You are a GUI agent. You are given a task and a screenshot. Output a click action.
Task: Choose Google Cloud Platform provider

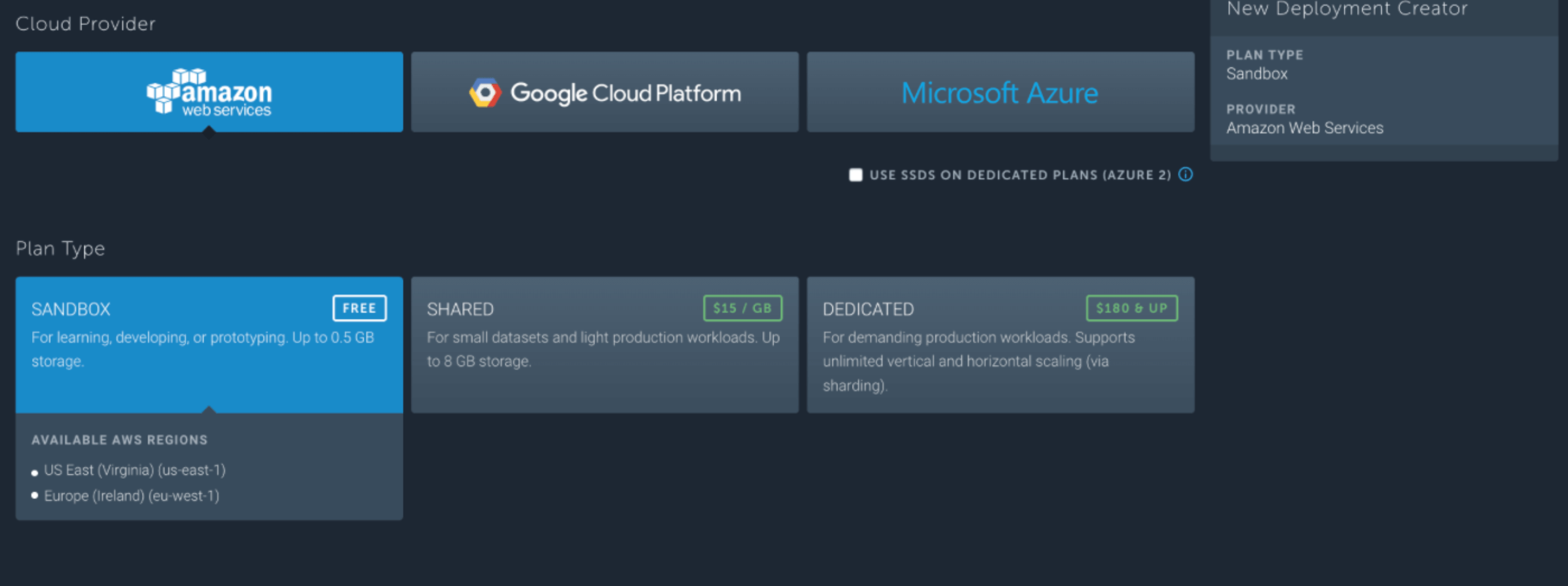tap(604, 92)
